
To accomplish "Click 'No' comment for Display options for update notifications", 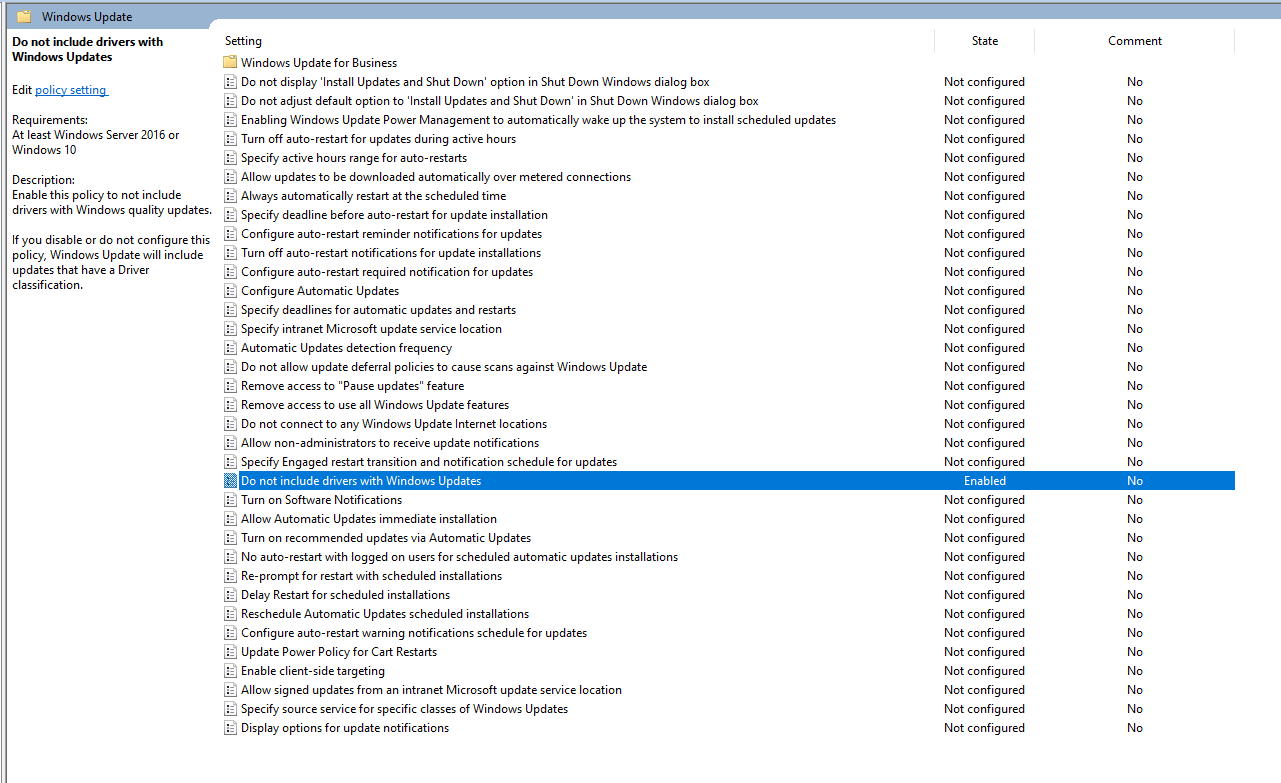I will 1135,728.
